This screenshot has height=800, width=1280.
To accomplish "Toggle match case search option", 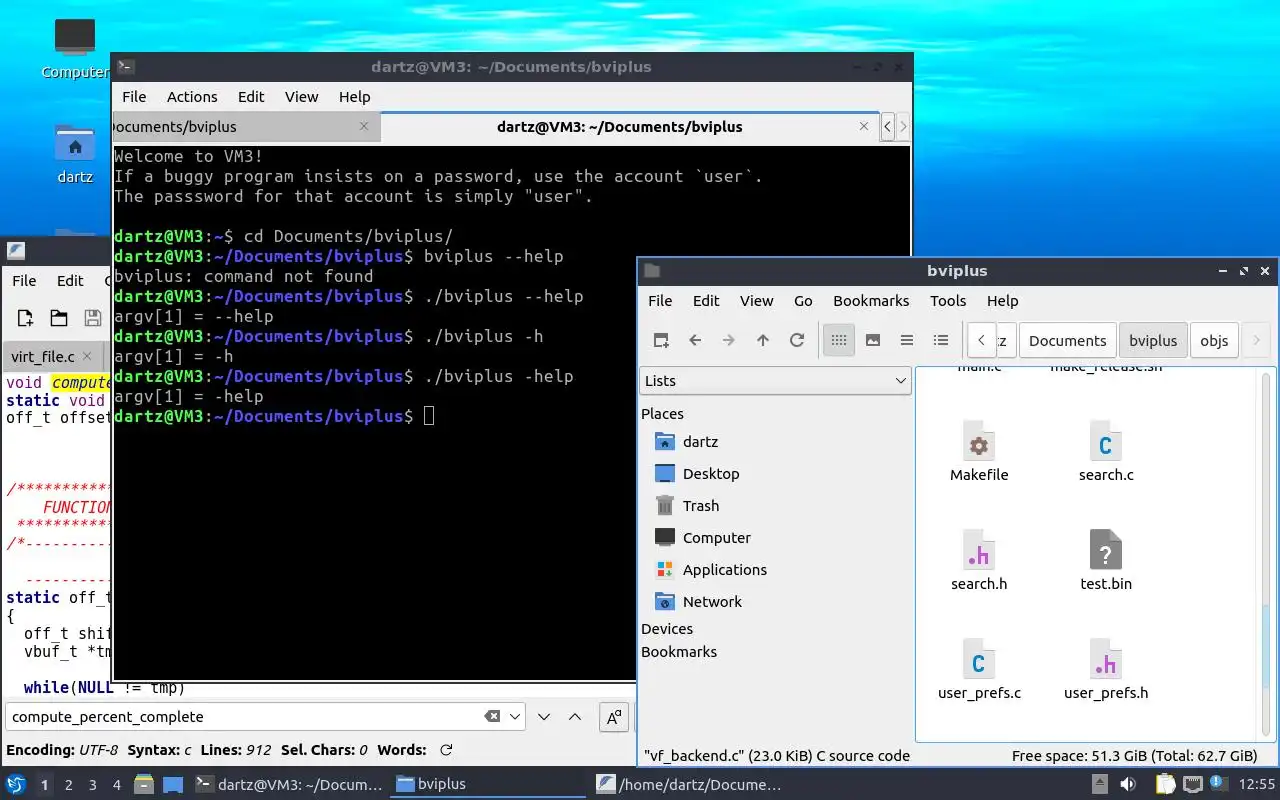I will click(x=615, y=716).
